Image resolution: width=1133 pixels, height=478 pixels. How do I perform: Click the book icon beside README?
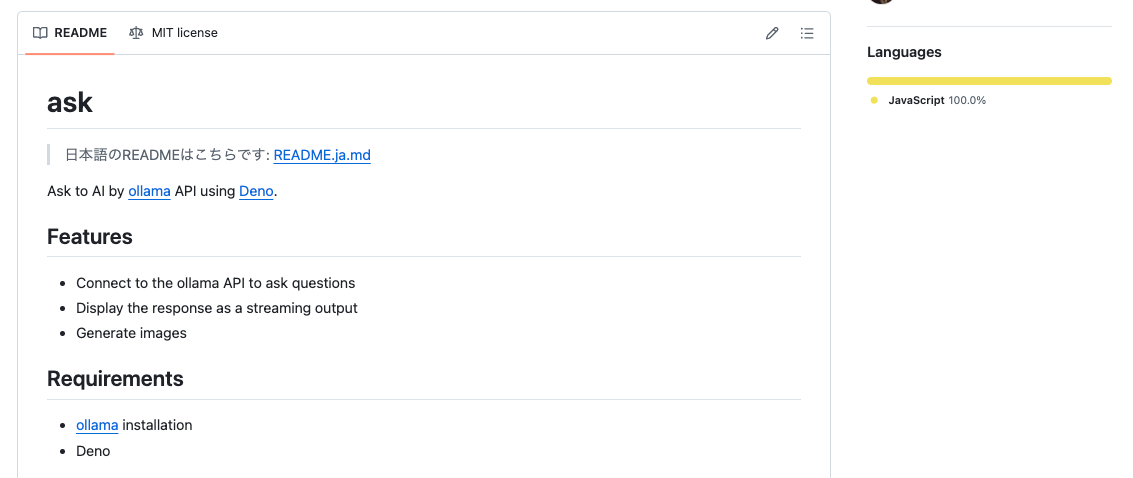40,33
